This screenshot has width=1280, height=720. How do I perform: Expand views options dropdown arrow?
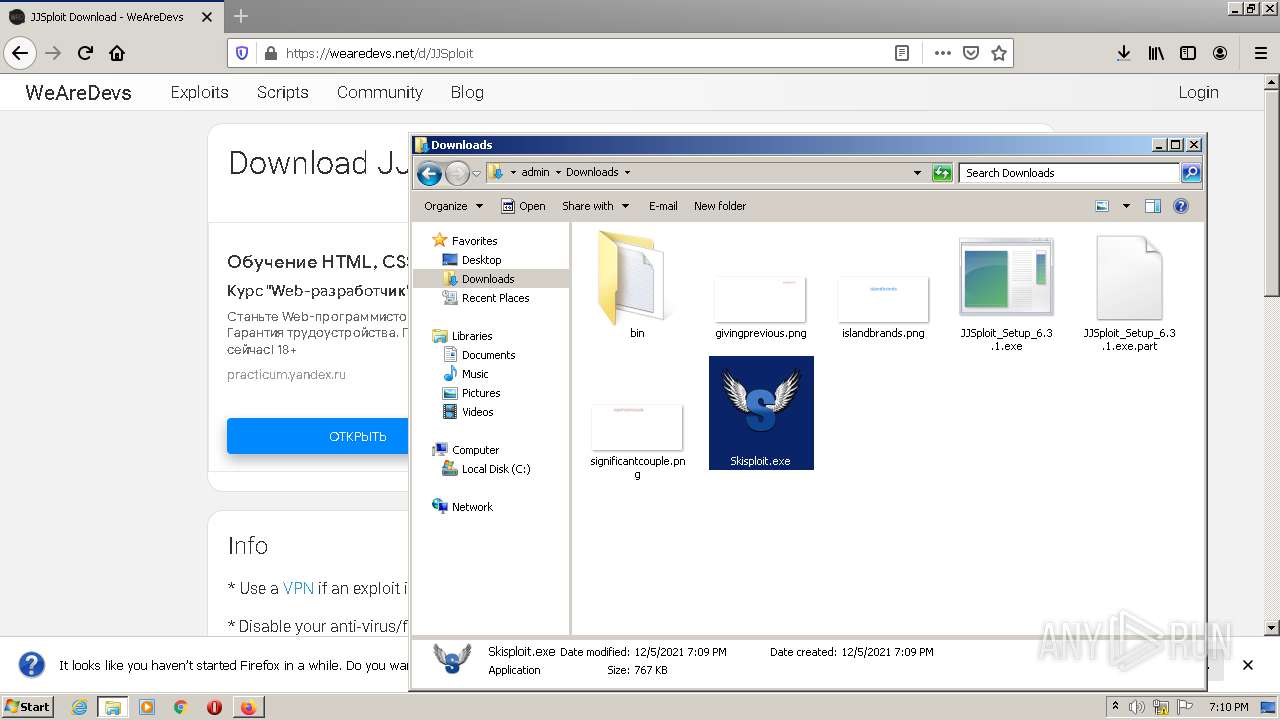pos(1126,206)
